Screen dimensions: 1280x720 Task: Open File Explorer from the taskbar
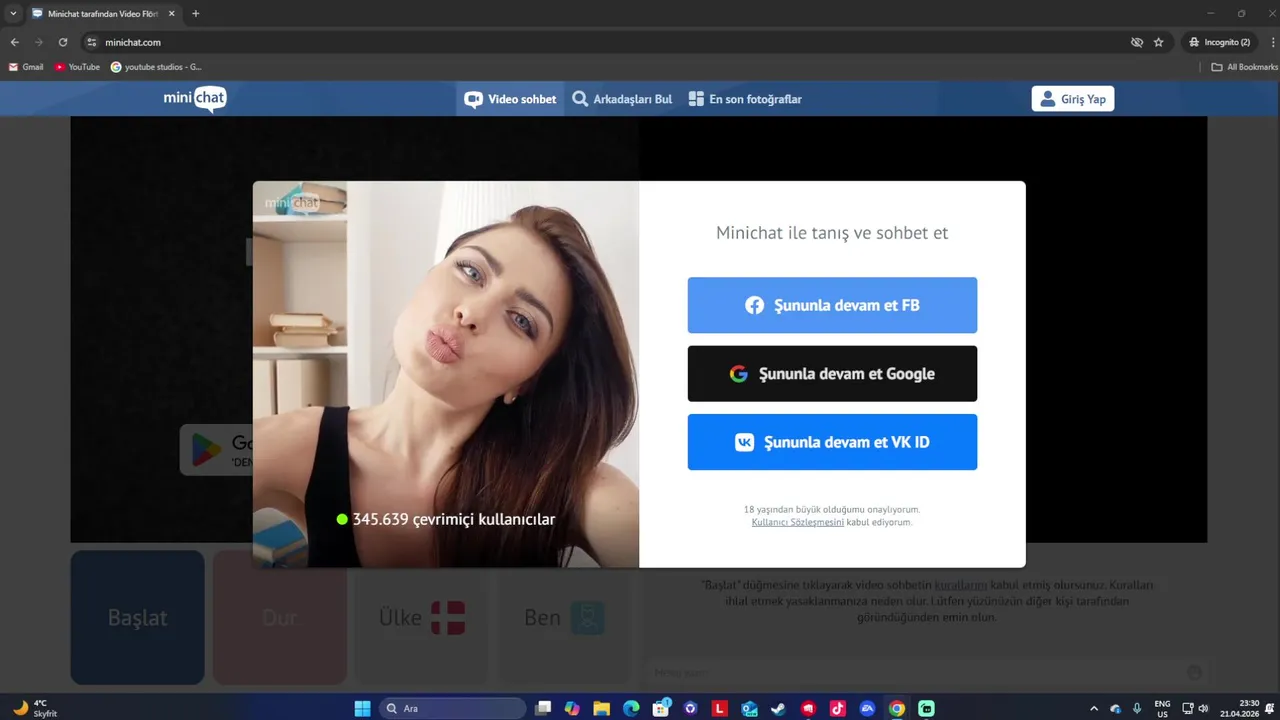click(602, 708)
